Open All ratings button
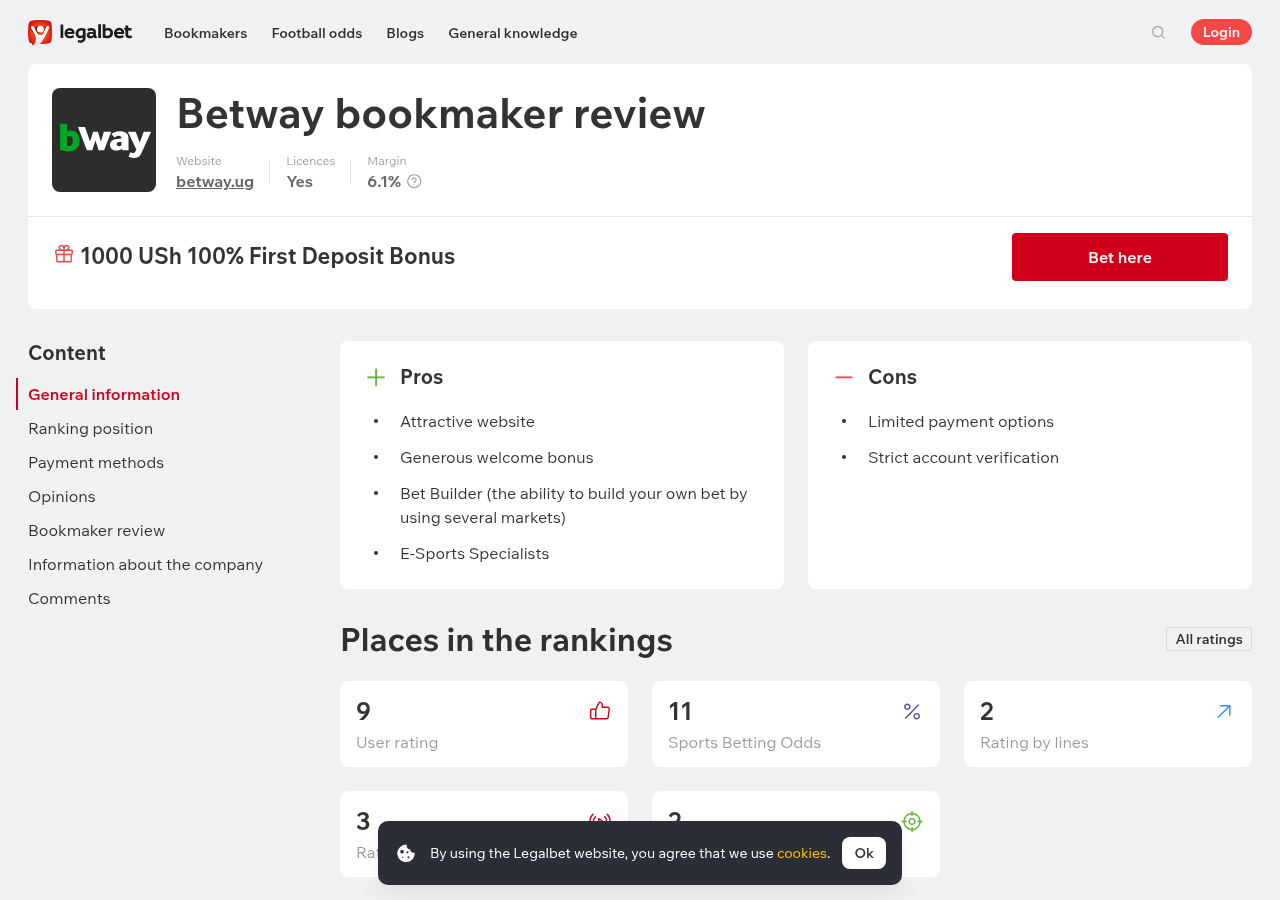Screen dimensions: 1280x900 1209,639
